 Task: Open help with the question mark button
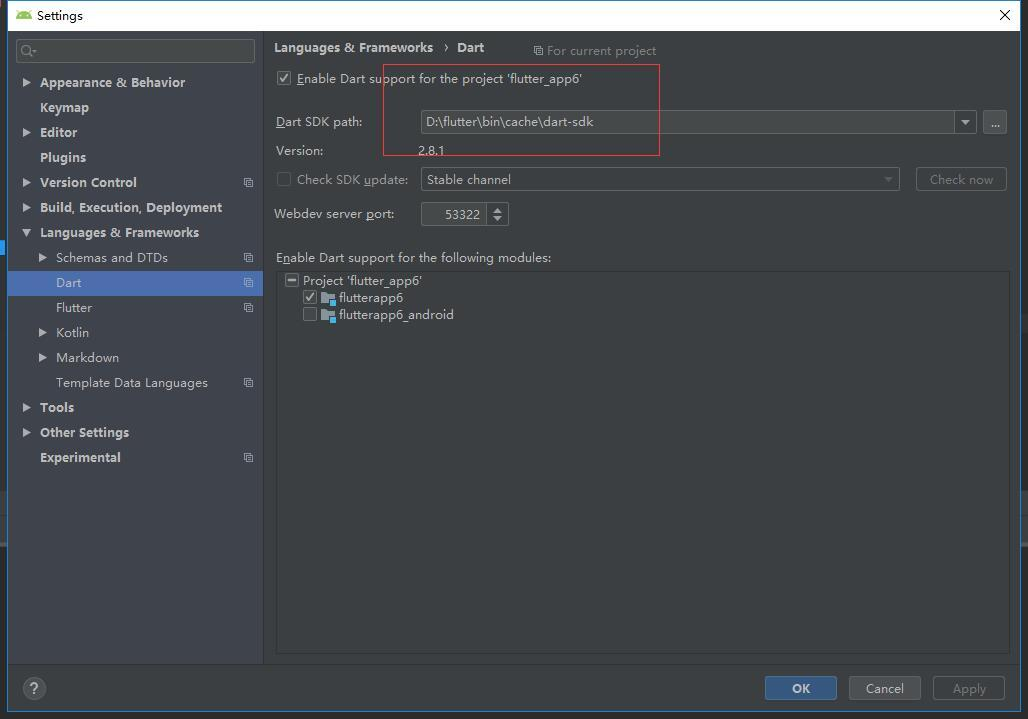pyautogui.click(x=34, y=688)
